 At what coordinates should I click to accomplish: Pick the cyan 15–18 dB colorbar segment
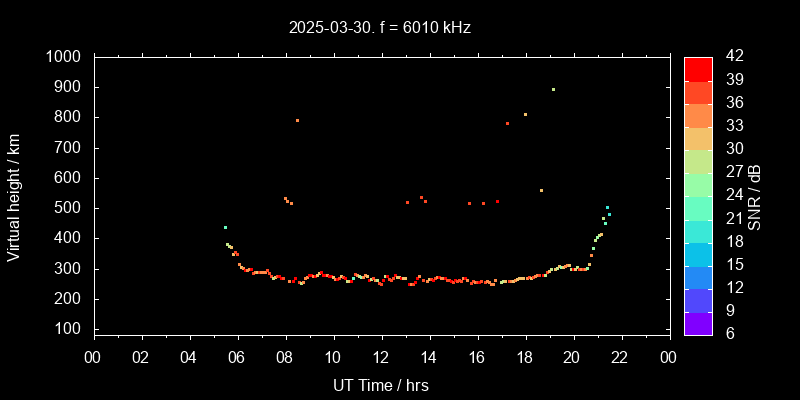pyautogui.click(x=698, y=253)
